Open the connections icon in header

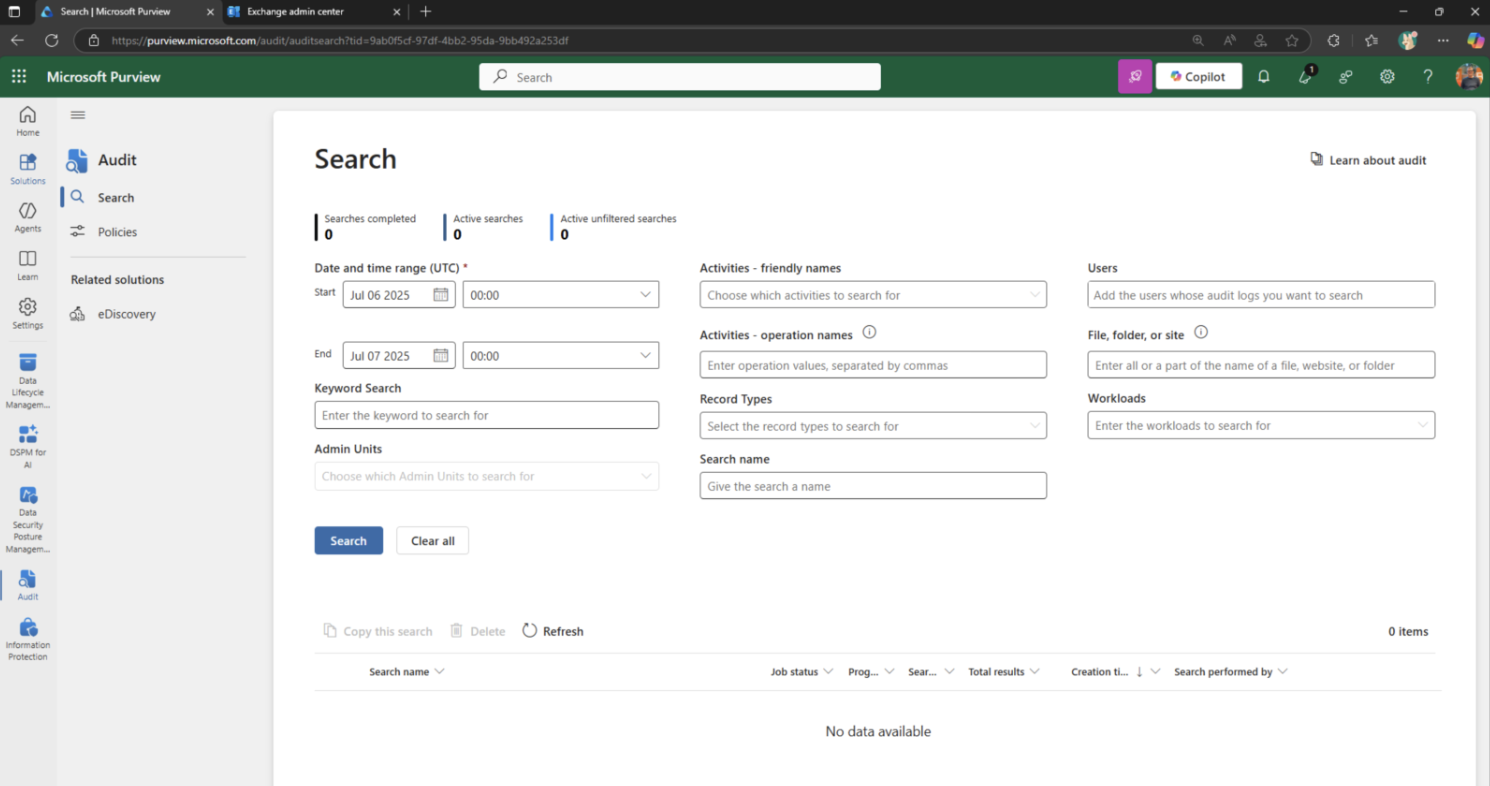click(1346, 77)
